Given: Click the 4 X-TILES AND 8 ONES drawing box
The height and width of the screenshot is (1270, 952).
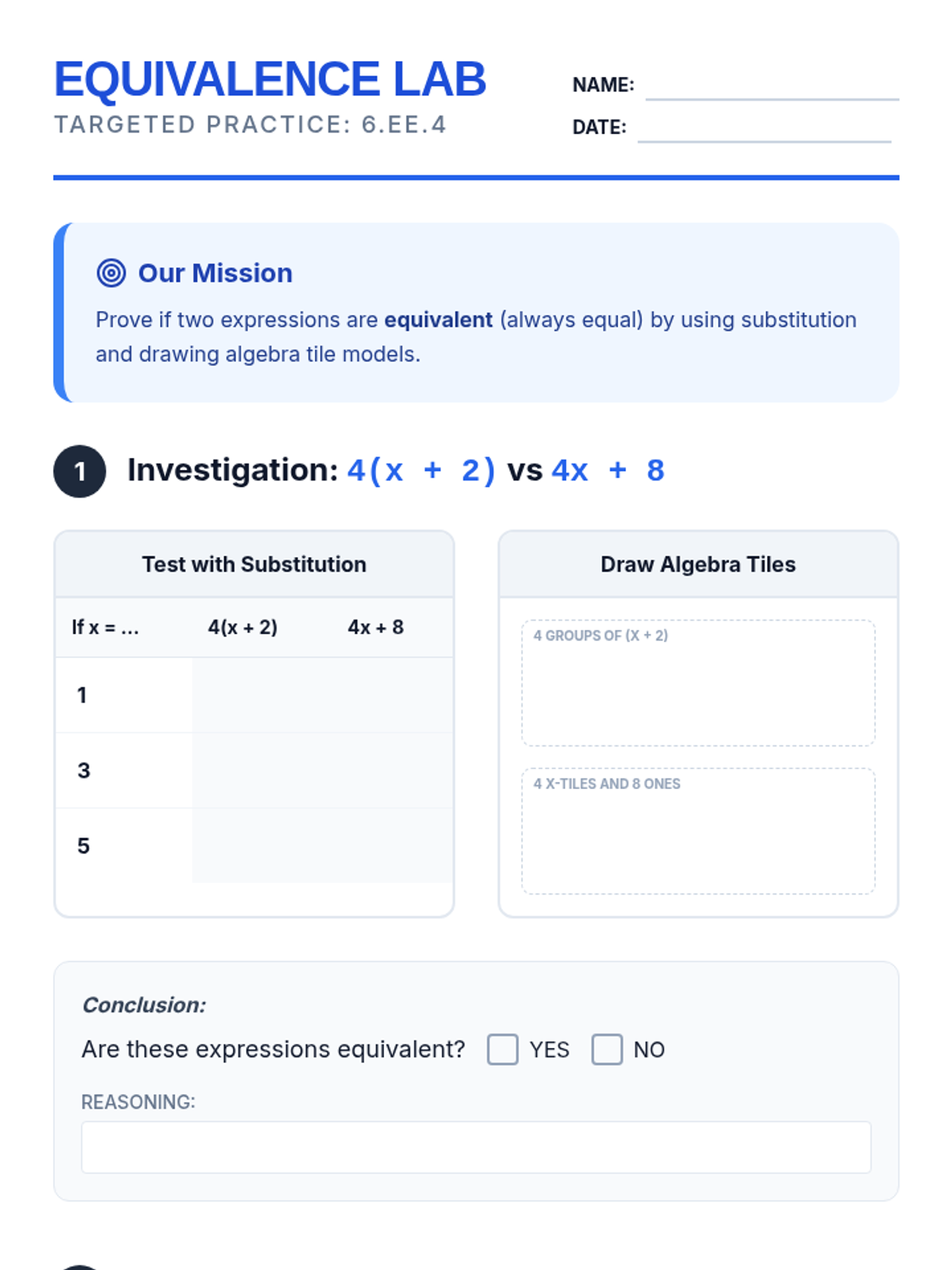Looking at the screenshot, I should [698, 831].
